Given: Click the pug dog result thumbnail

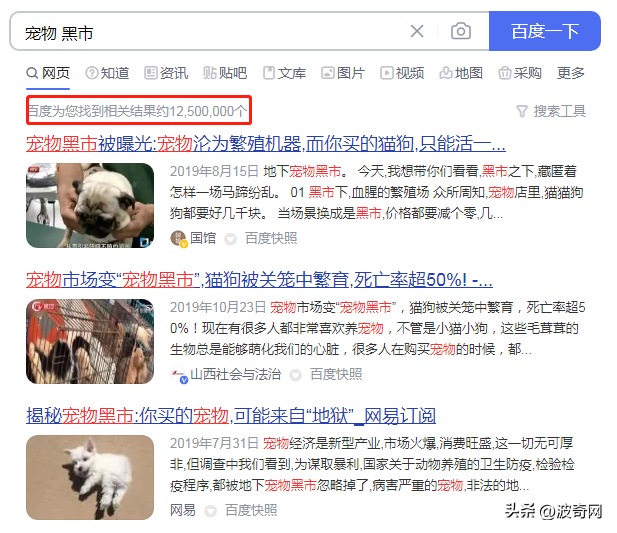Looking at the screenshot, I should (90, 205).
